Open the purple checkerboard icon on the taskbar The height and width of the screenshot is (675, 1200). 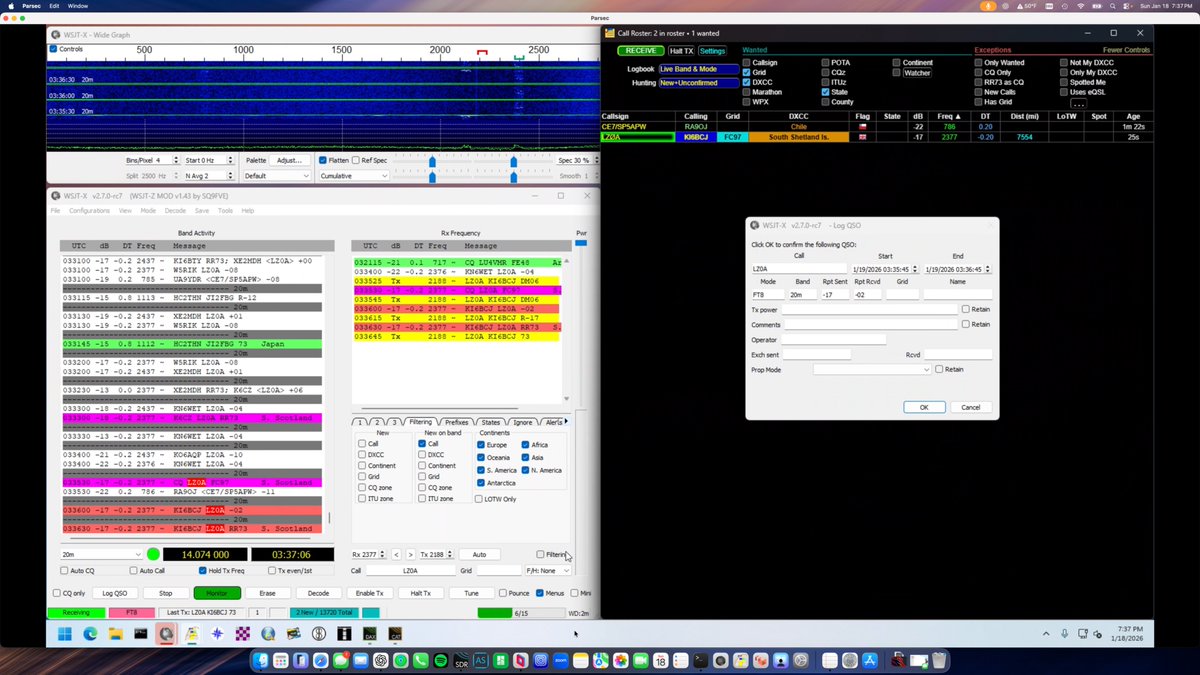point(243,633)
